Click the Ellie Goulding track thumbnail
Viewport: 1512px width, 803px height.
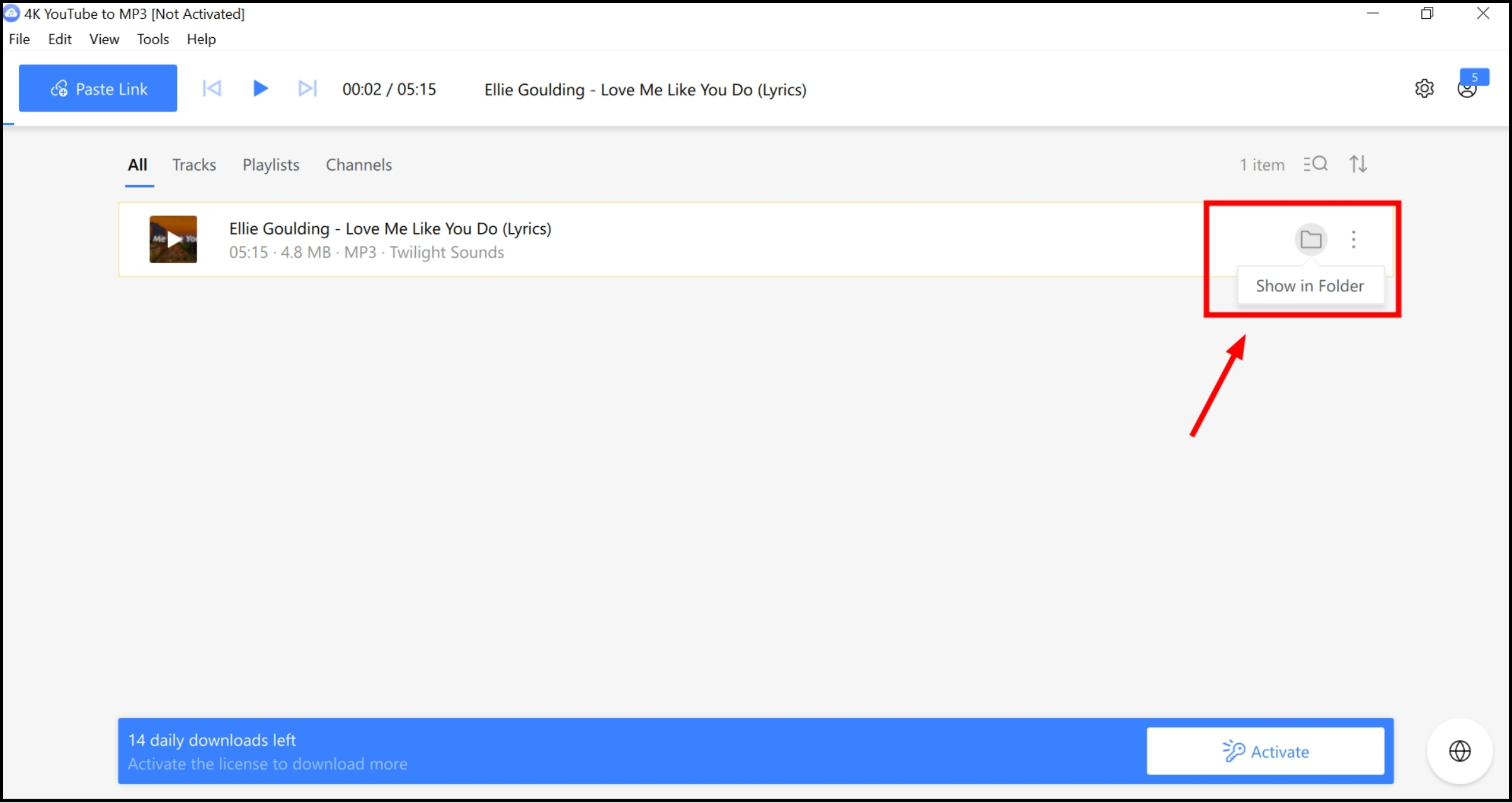172,239
